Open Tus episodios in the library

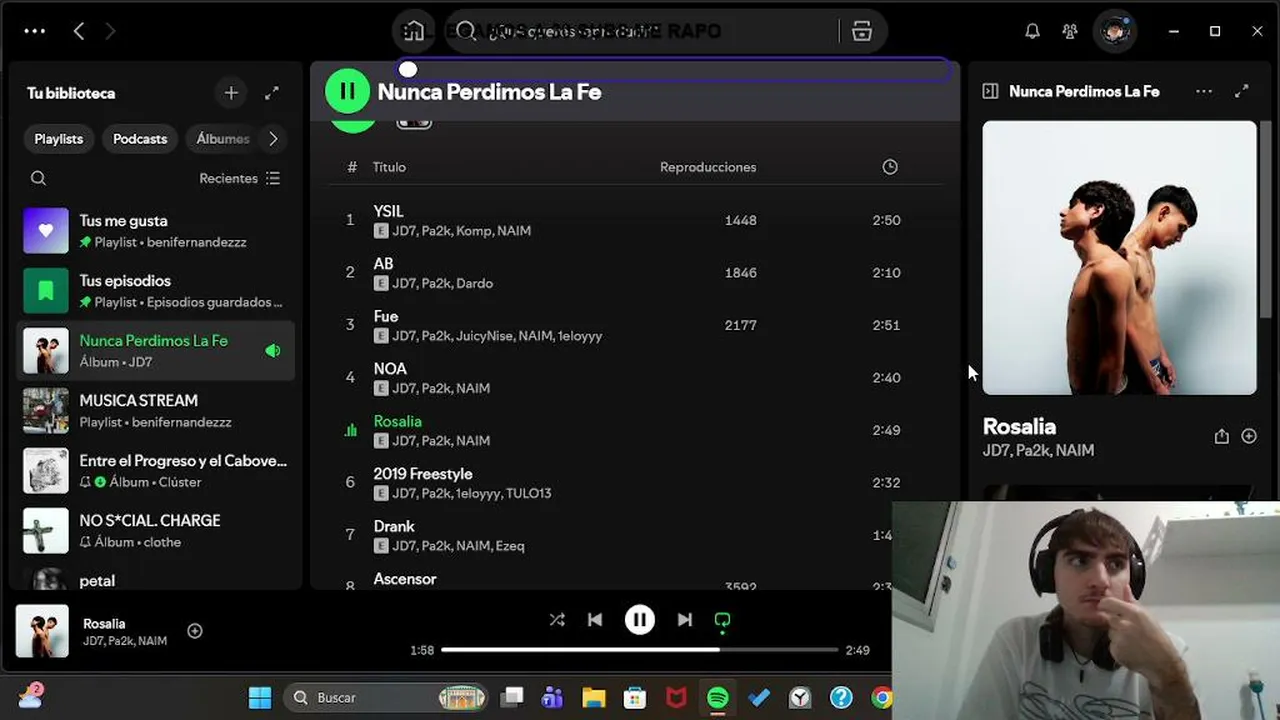tap(156, 291)
